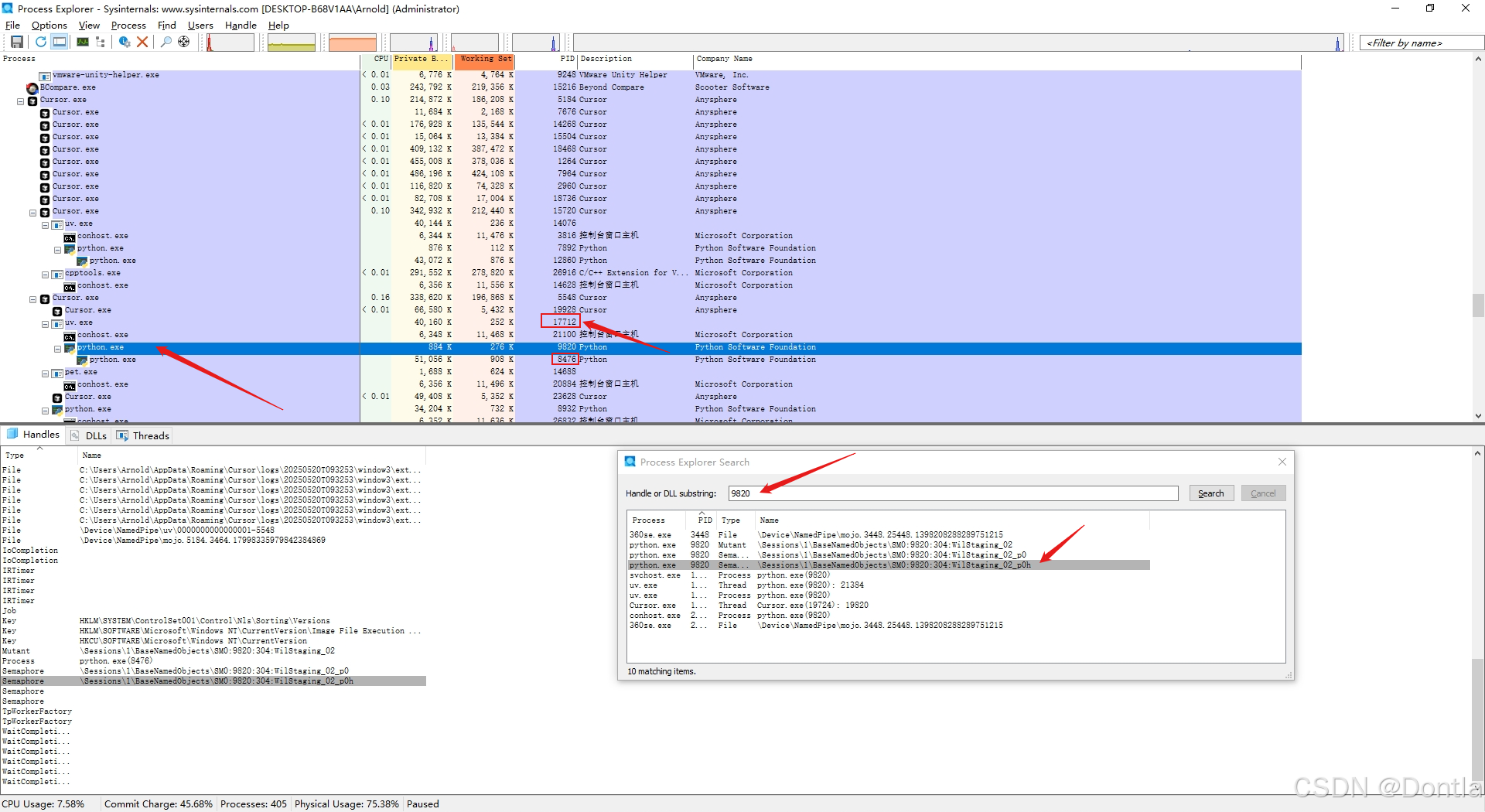
Task: Switch to the DLLs tab
Action: pyautogui.click(x=89, y=435)
